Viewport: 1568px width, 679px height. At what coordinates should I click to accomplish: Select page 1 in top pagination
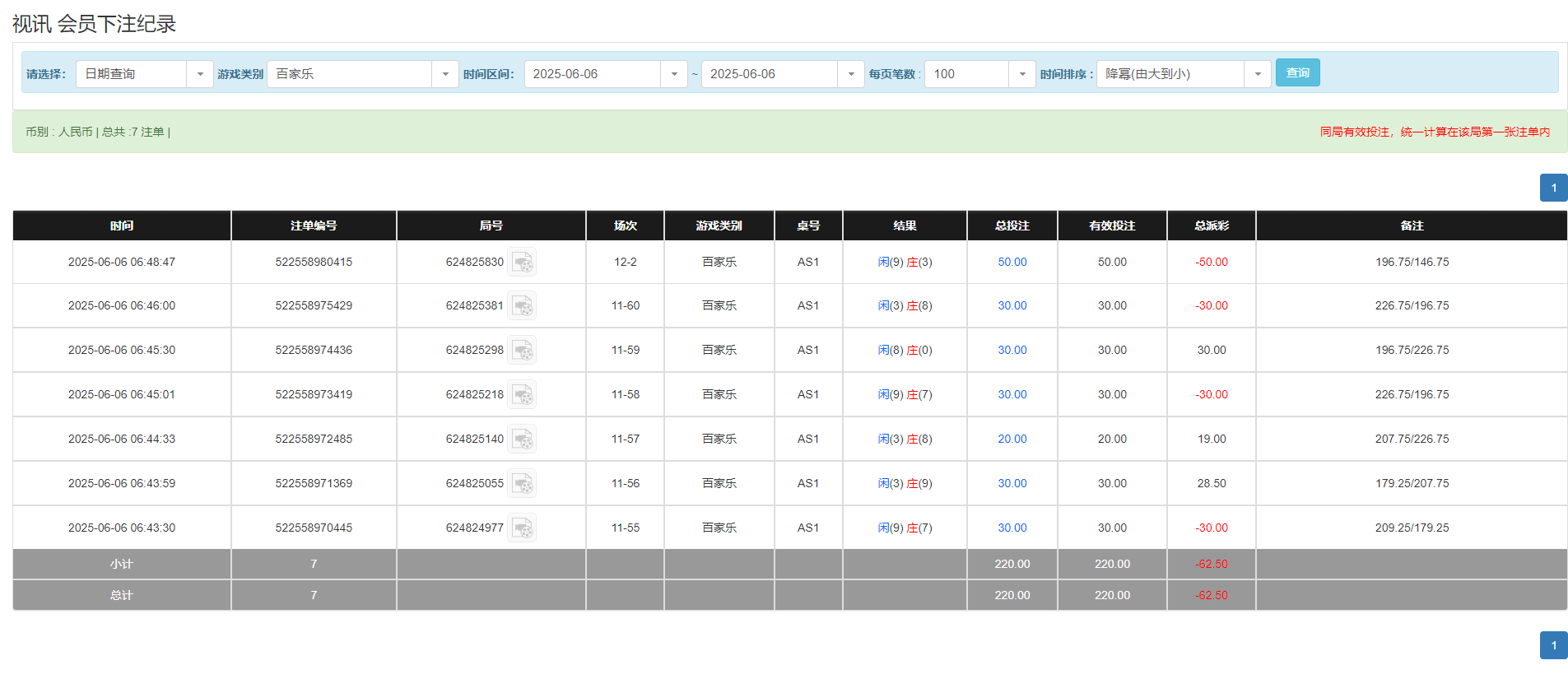[x=1553, y=188]
